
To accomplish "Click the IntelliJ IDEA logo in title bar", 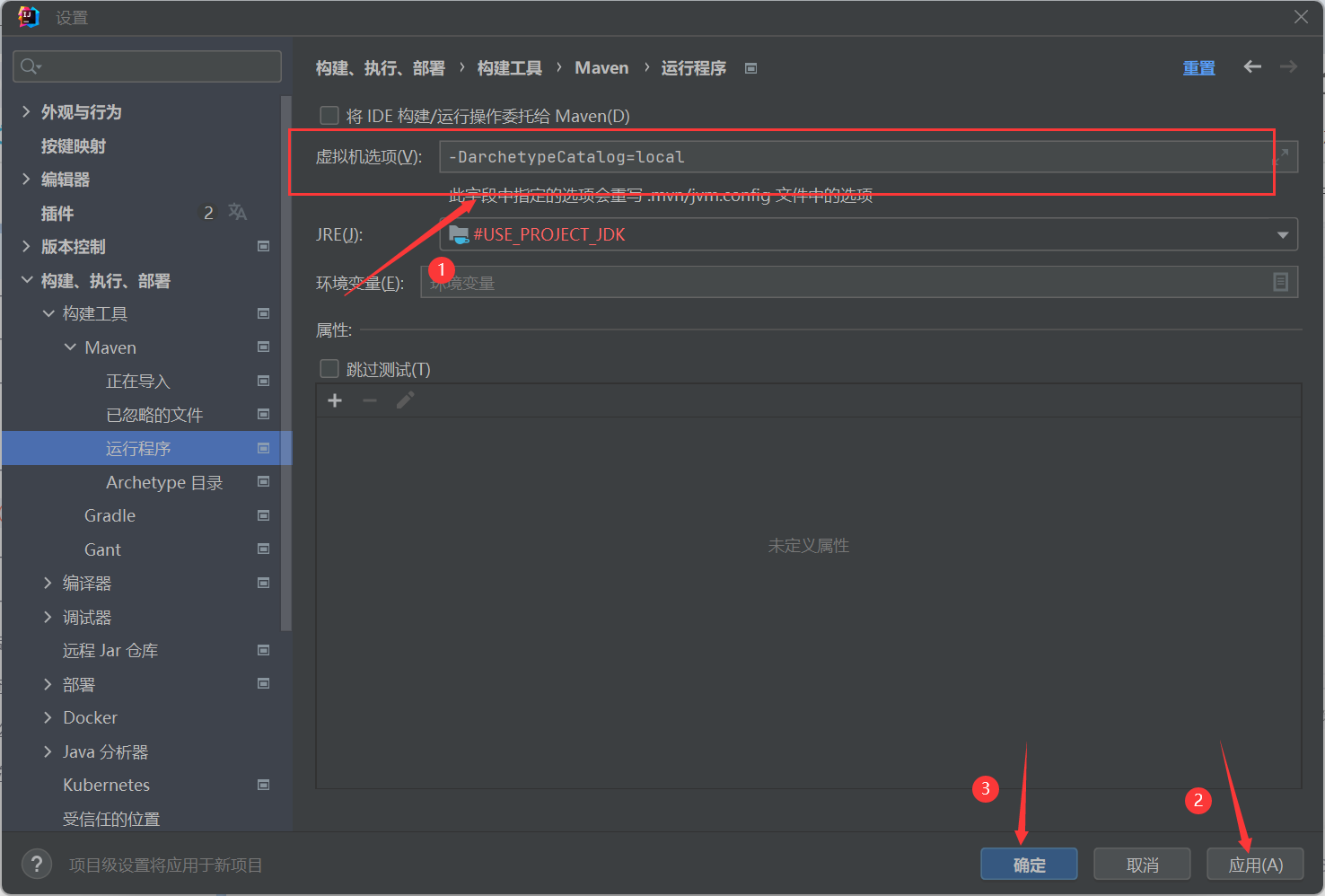I will pyautogui.click(x=29, y=17).
